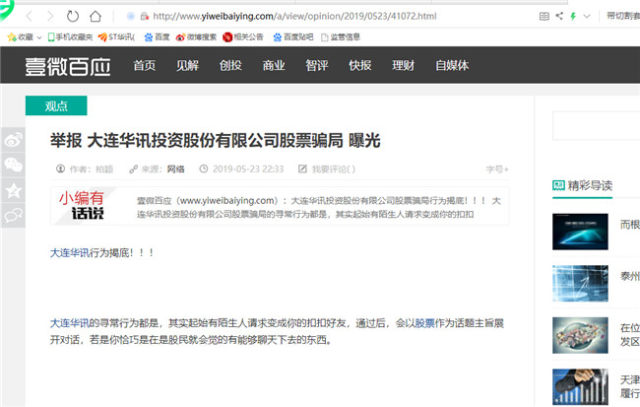Toggle reader mode icon in the address bar
The image size is (640, 407).
click(x=544, y=16)
